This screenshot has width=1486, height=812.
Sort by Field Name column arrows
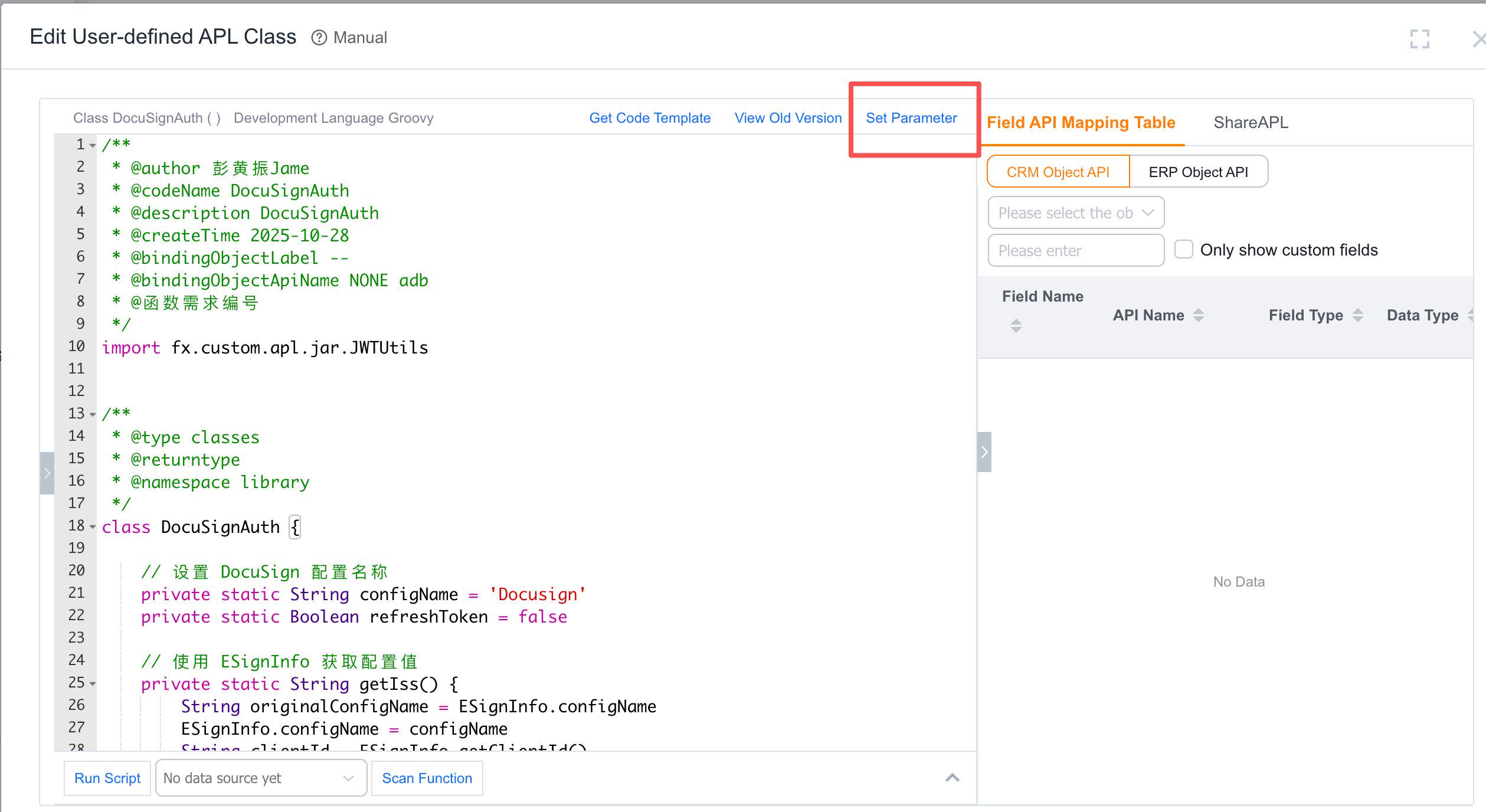[1016, 326]
